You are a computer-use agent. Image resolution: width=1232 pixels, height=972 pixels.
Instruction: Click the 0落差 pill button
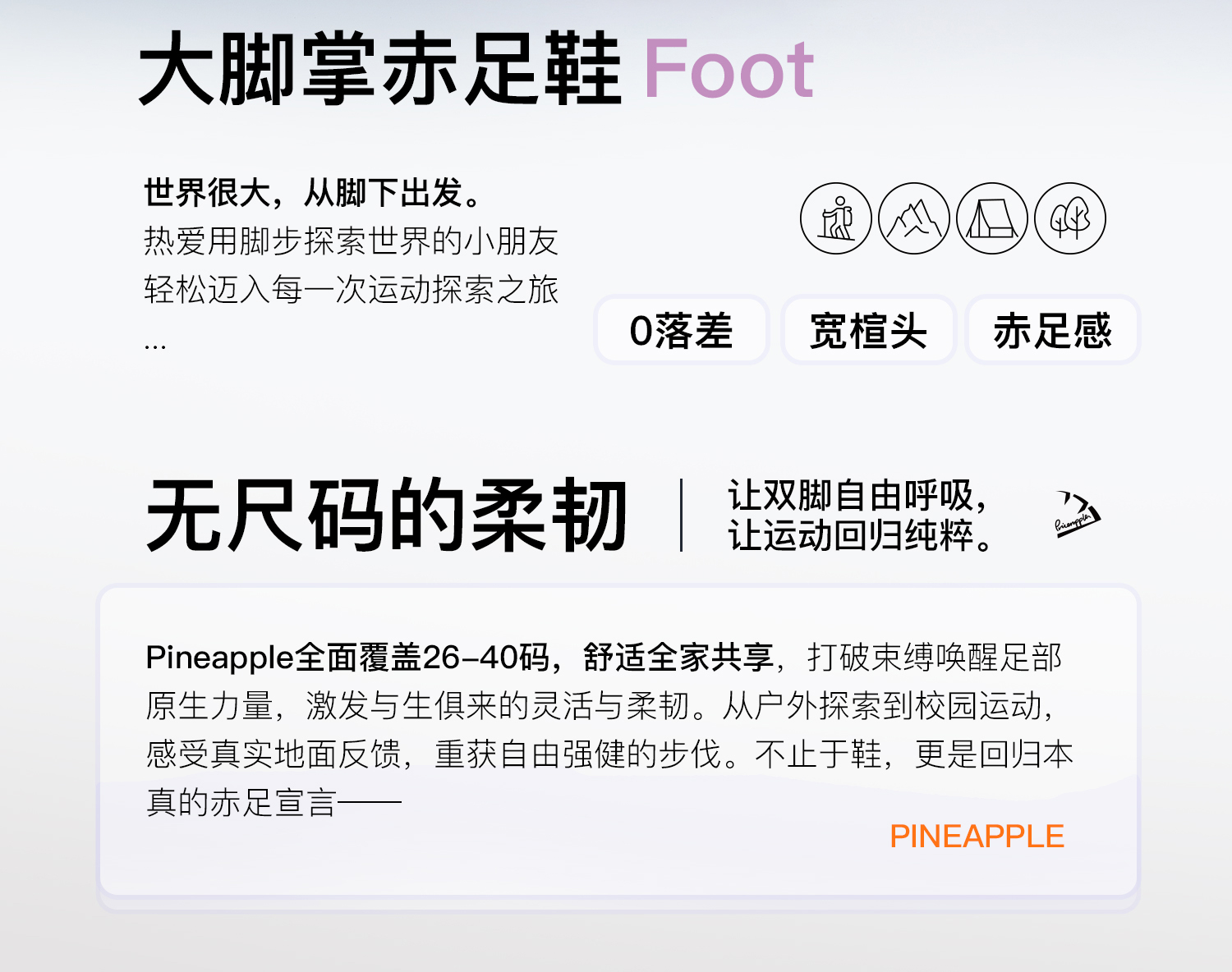click(x=681, y=330)
